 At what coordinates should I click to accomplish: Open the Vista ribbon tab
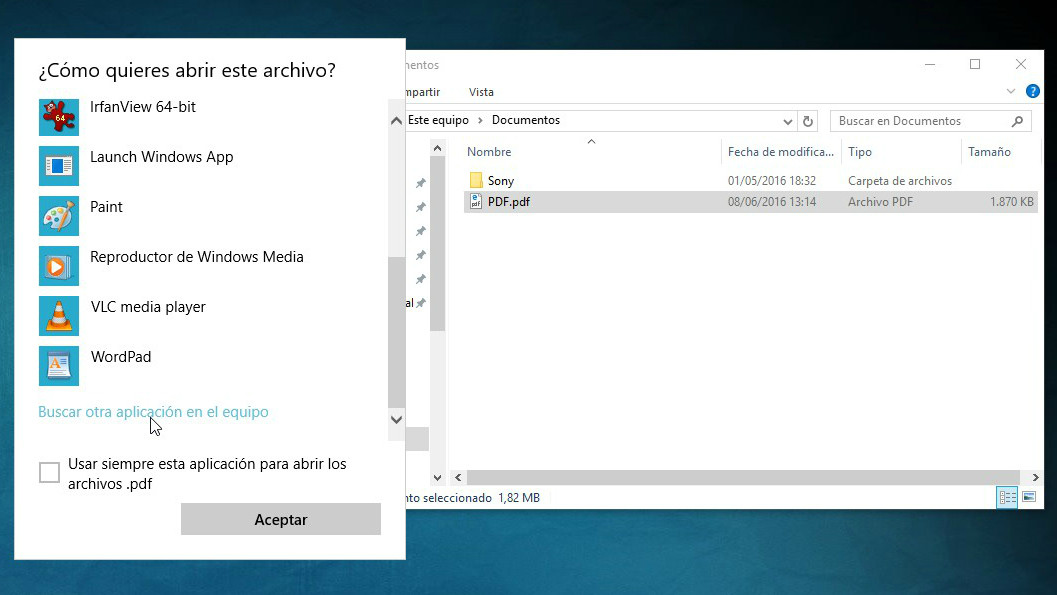tap(481, 92)
